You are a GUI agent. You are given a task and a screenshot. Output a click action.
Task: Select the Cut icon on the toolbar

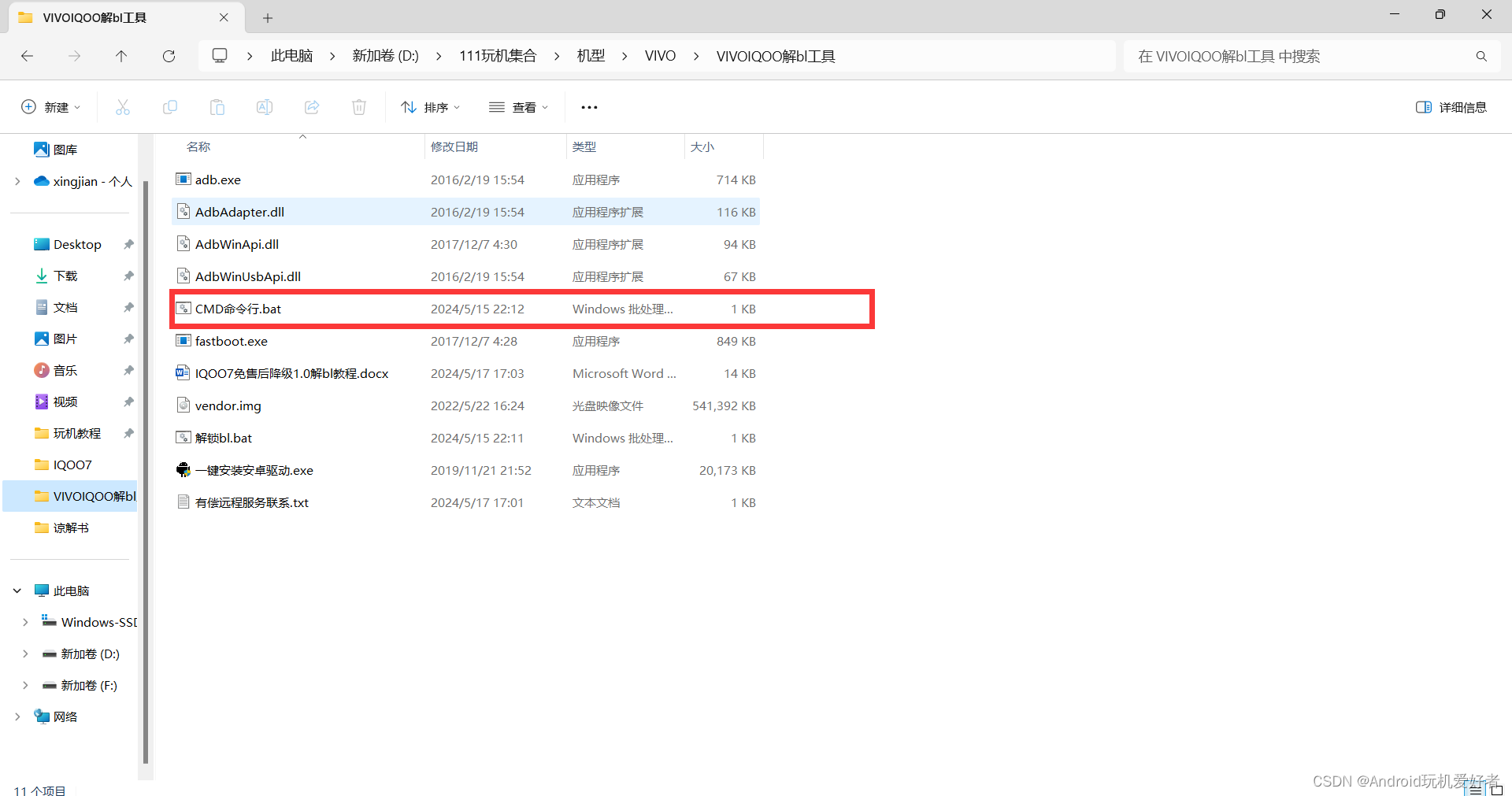pyautogui.click(x=123, y=107)
